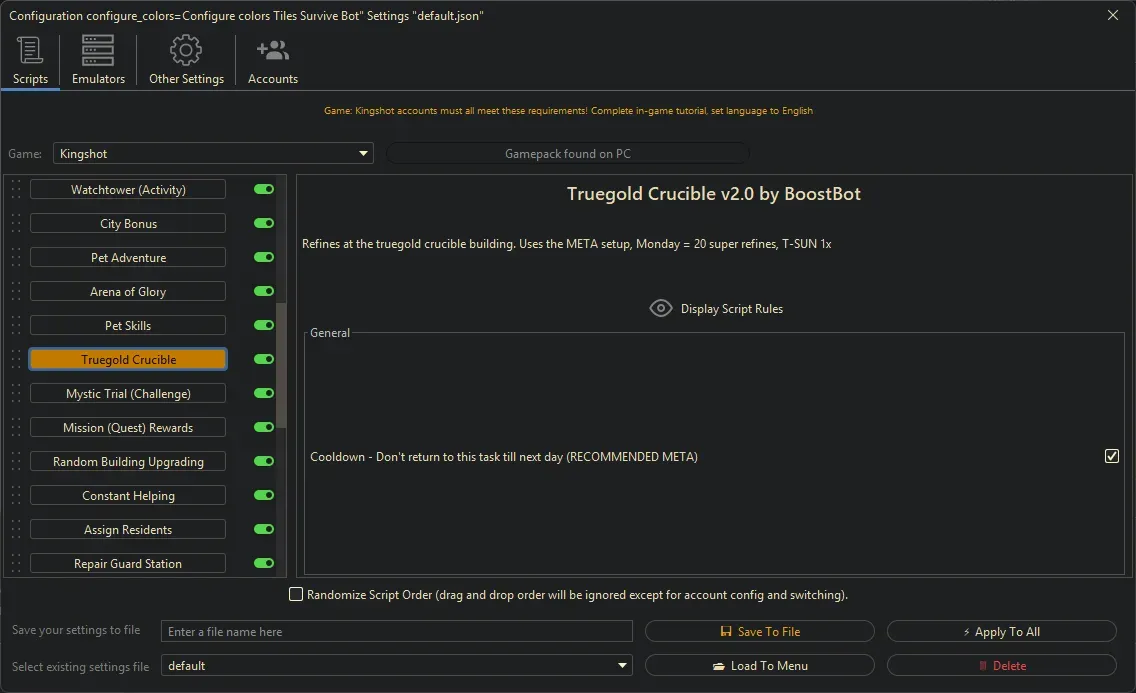Click the Scripts notepad icon

30,49
